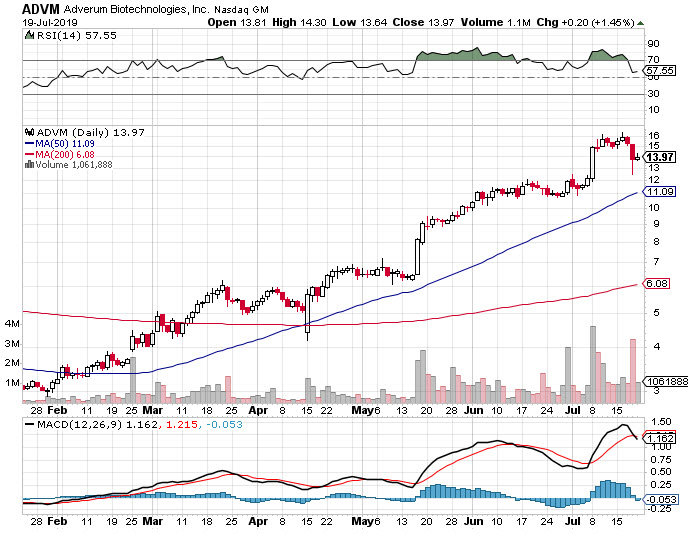Click the tall pink volume bar after Jul 15

pyautogui.click(x=633, y=371)
